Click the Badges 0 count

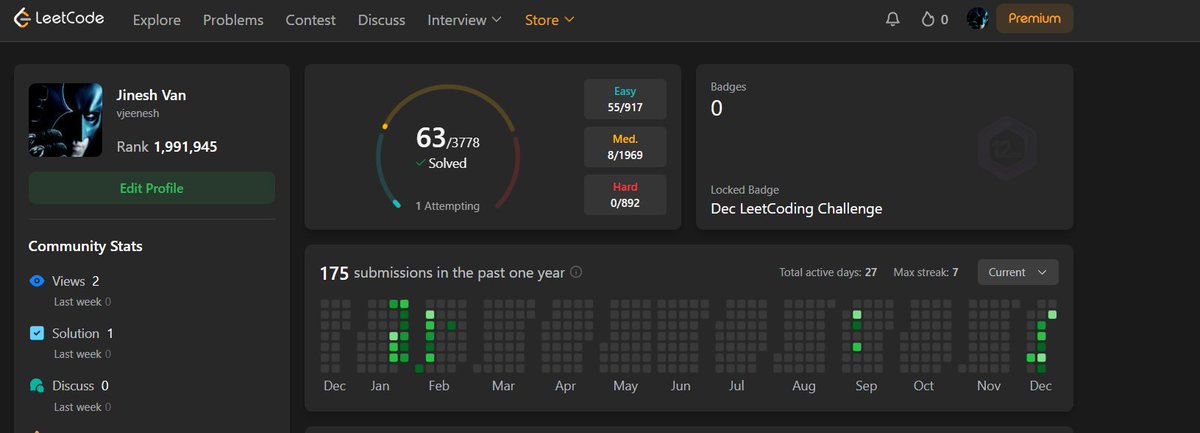[716, 108]
